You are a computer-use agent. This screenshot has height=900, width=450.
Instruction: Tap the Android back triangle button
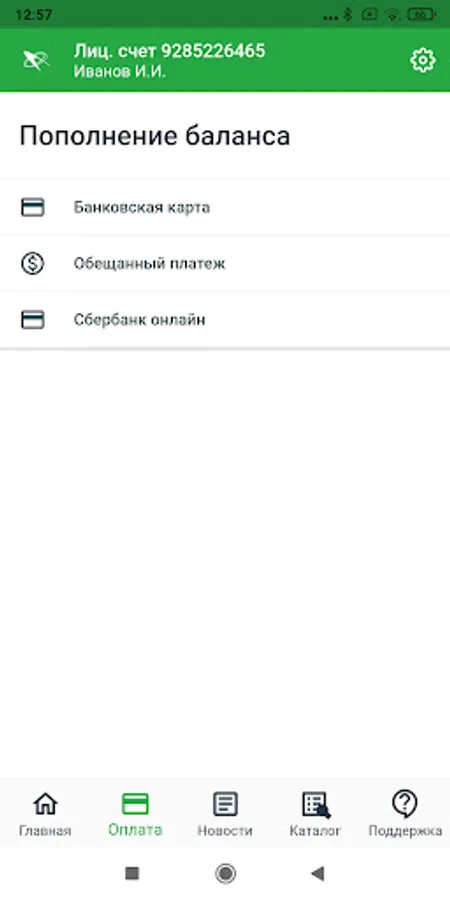coord(317,874)
